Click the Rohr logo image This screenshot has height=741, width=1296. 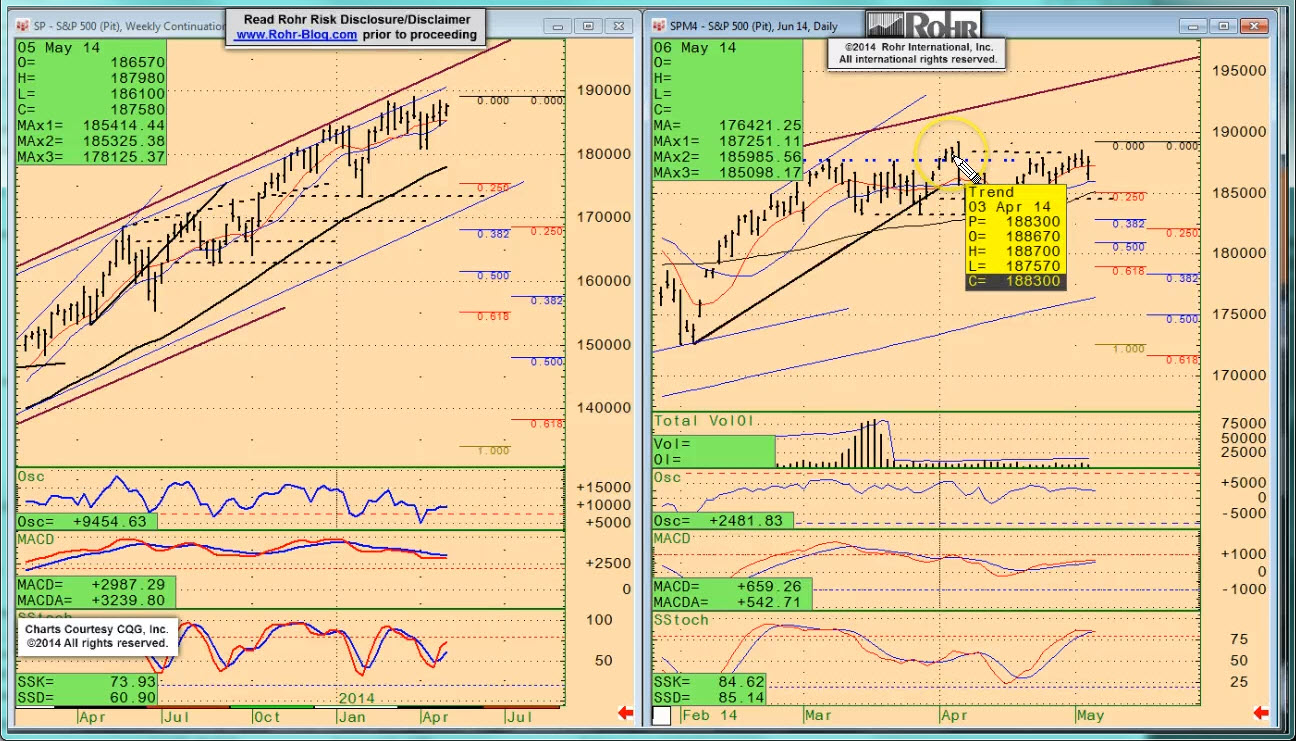923,25
